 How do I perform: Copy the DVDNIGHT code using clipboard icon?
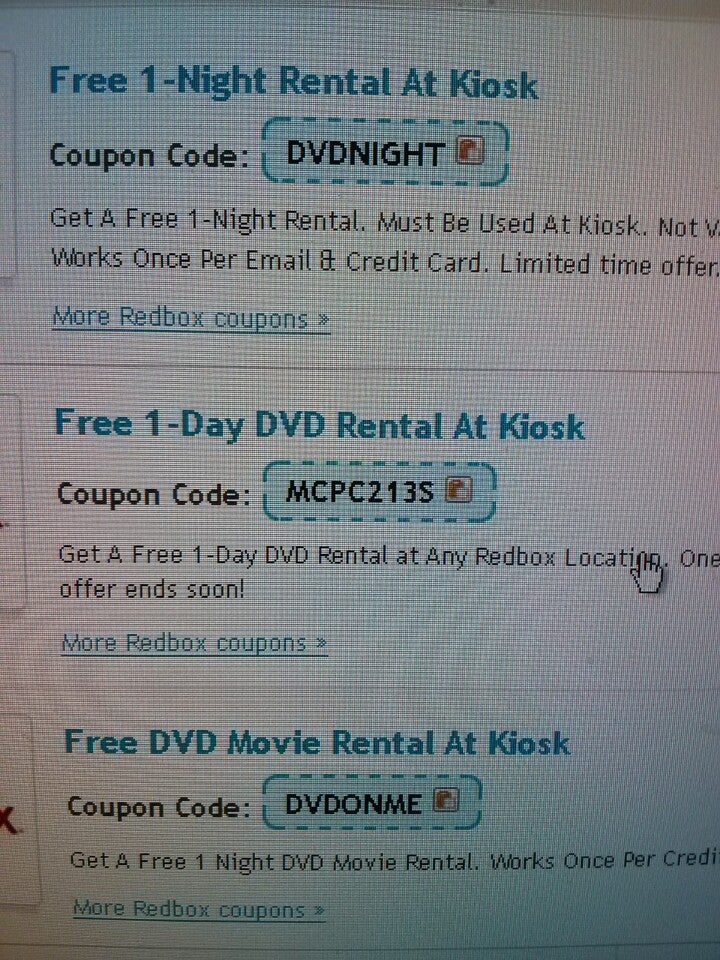point(471,150)
